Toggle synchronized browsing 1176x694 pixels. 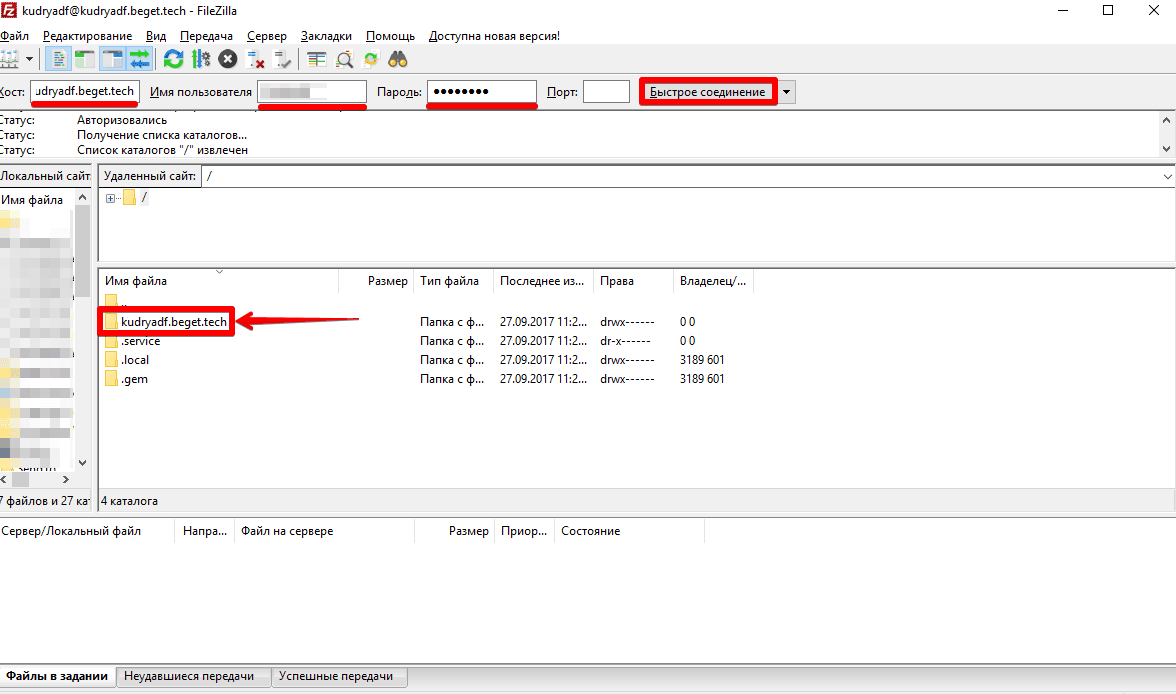(370, 59)
